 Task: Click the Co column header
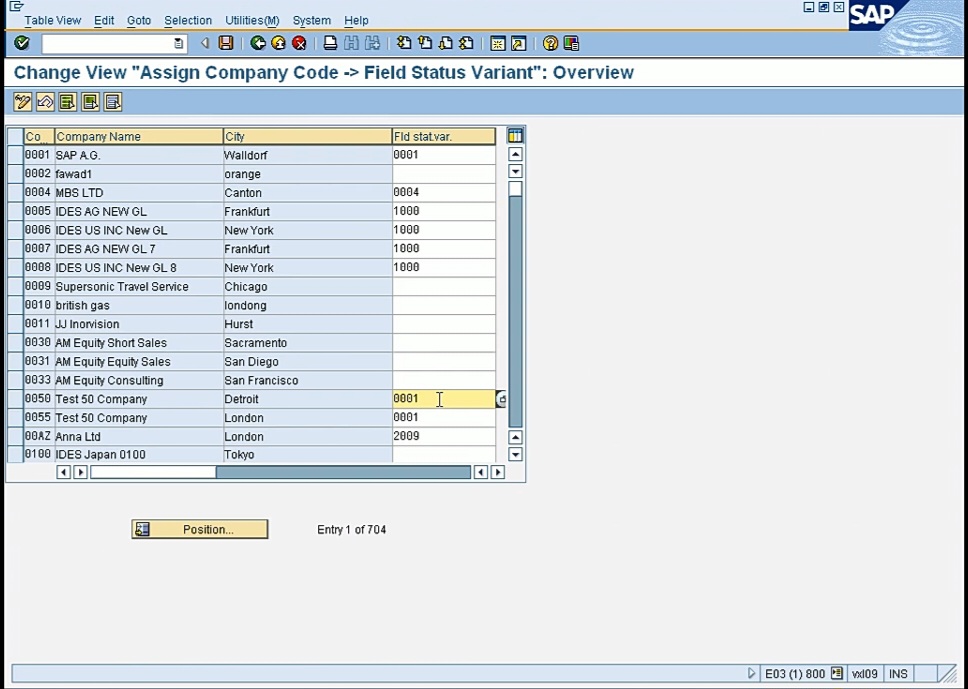[39, 136]
